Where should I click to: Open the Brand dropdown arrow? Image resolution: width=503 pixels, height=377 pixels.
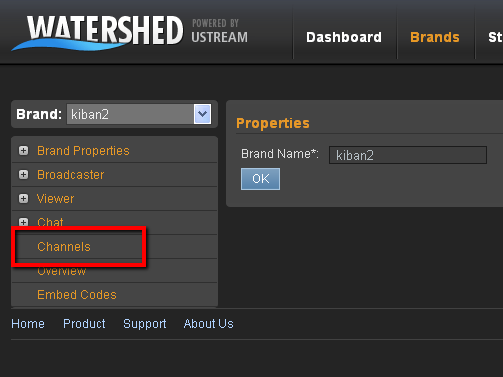pyautogui.click(x=202, y=114)
